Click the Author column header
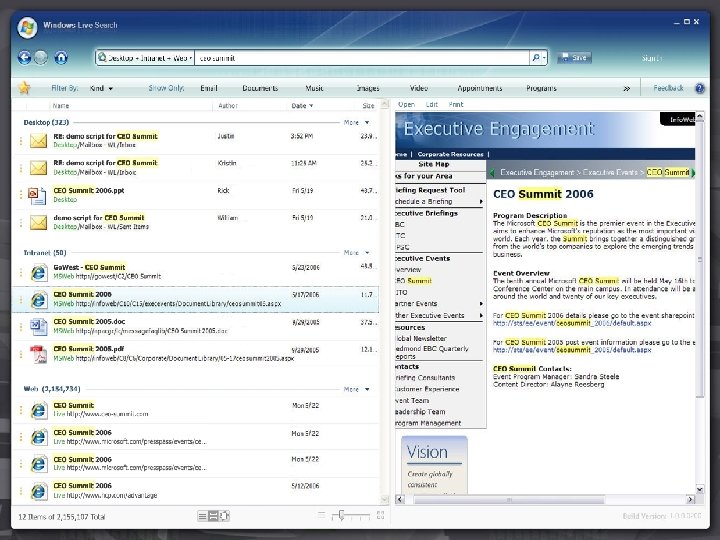 coord(227,106)
